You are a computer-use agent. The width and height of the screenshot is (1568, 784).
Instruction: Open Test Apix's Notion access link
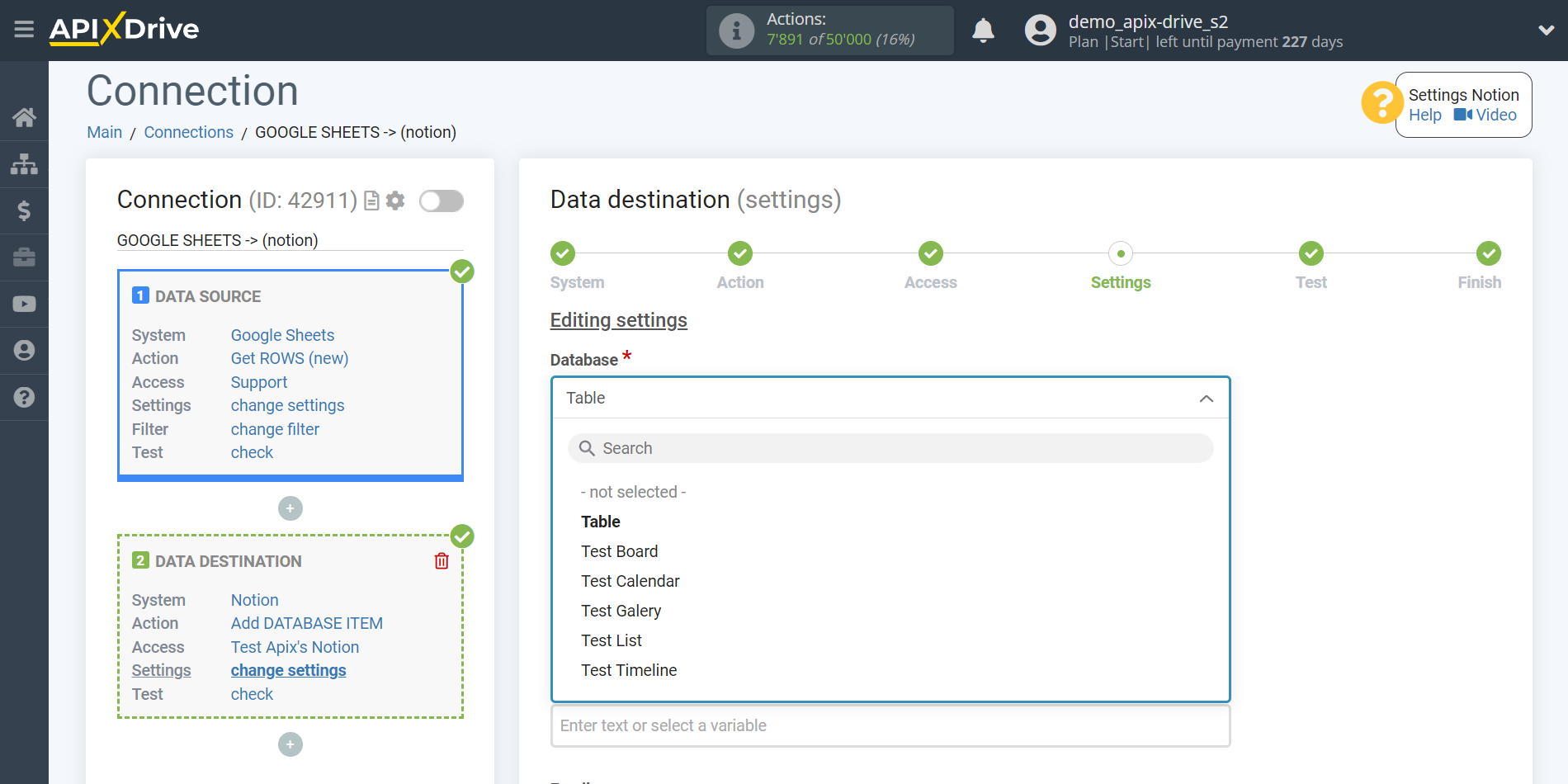pos(295,647)
